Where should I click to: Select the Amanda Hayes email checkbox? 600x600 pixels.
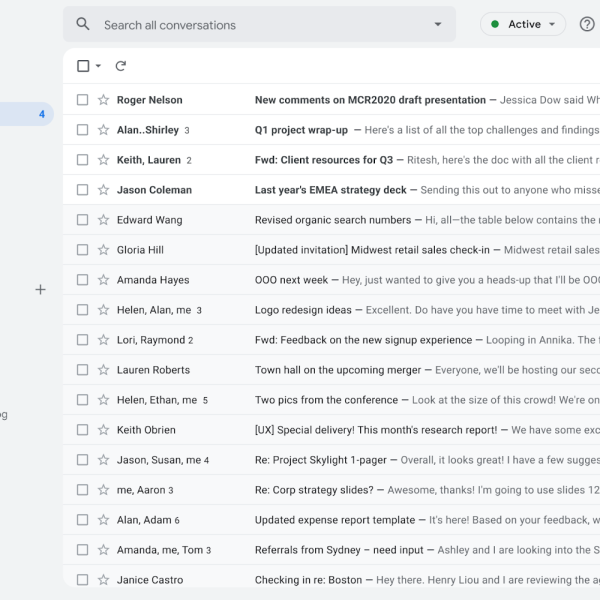pos(83,280)
